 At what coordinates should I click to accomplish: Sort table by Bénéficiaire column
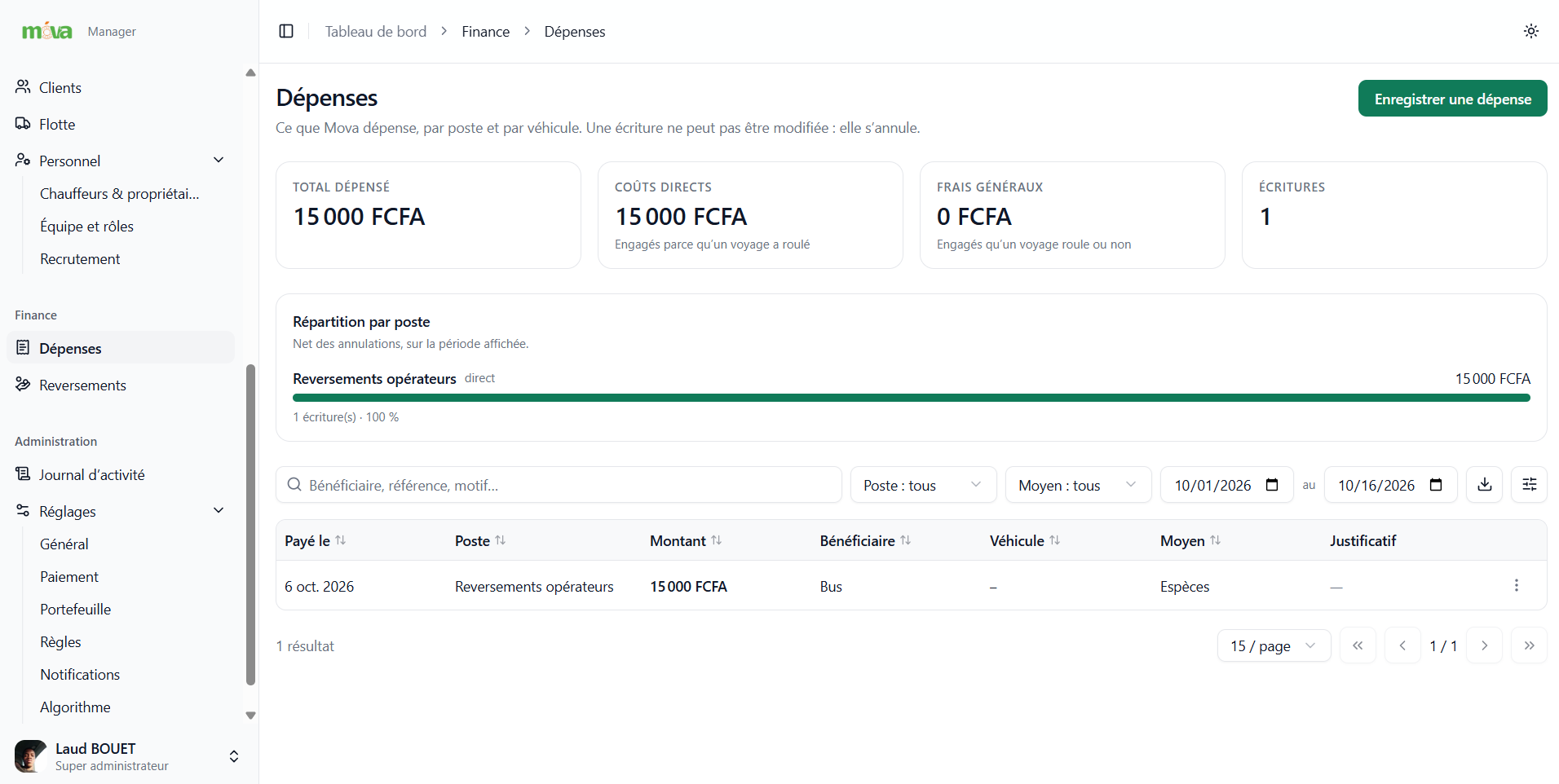coord(865,540)
